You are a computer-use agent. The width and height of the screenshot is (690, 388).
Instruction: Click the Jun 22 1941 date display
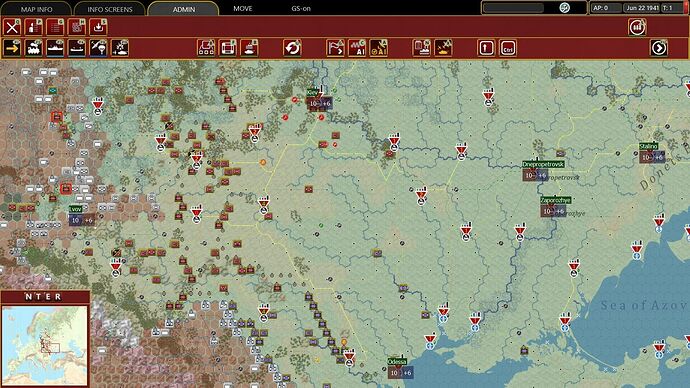click(x=641, y=8)
